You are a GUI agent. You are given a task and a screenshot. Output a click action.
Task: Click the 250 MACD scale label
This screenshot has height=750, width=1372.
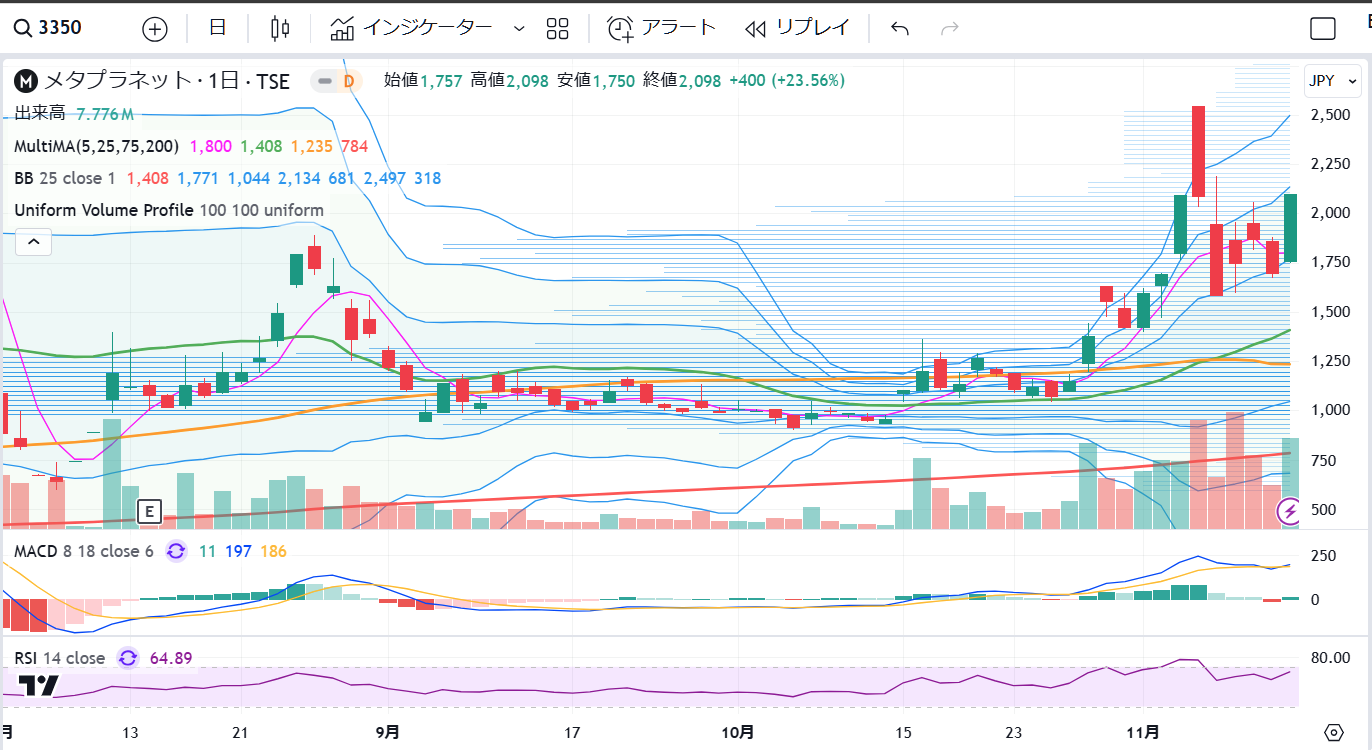click(x=1325, y=556)
